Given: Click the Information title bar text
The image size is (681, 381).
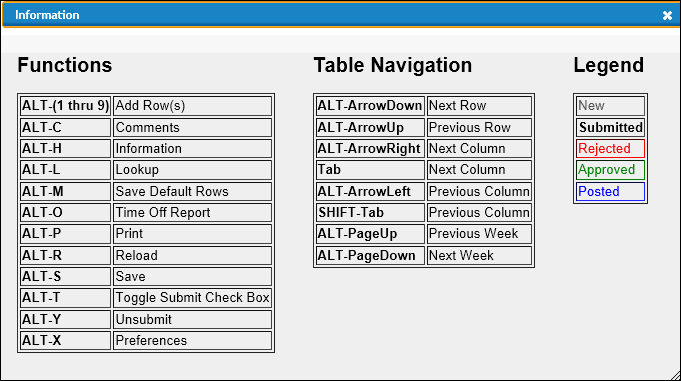Looking at the screenshot, I should point(47,15).
